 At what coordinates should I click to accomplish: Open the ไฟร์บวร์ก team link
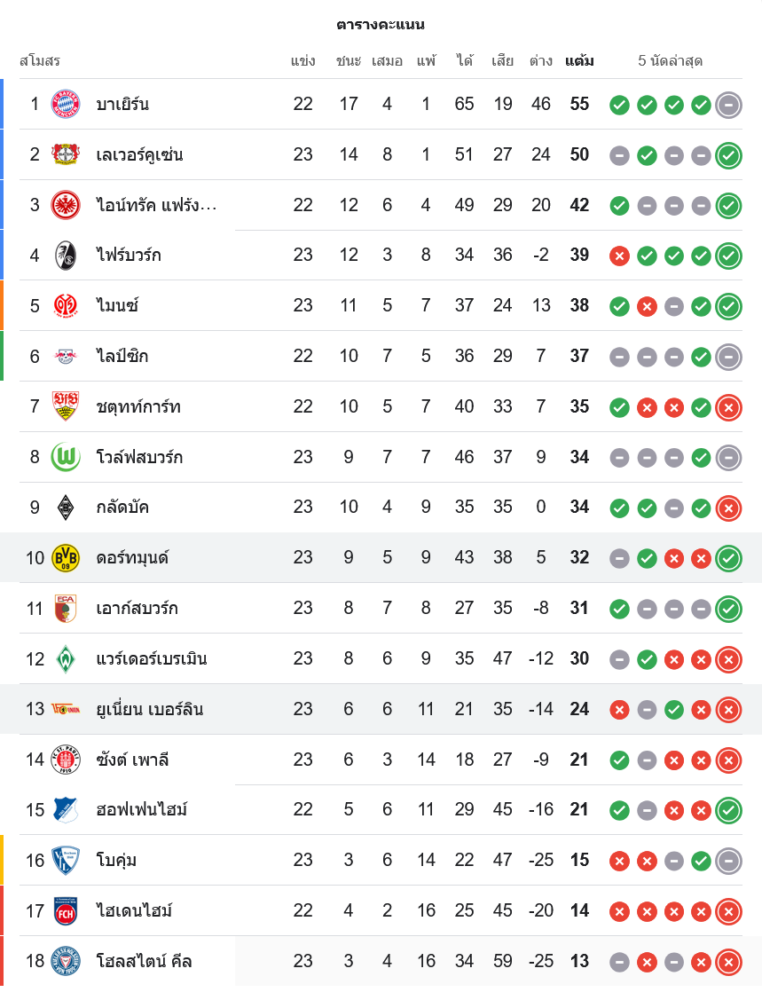click(x=128, y=255)
